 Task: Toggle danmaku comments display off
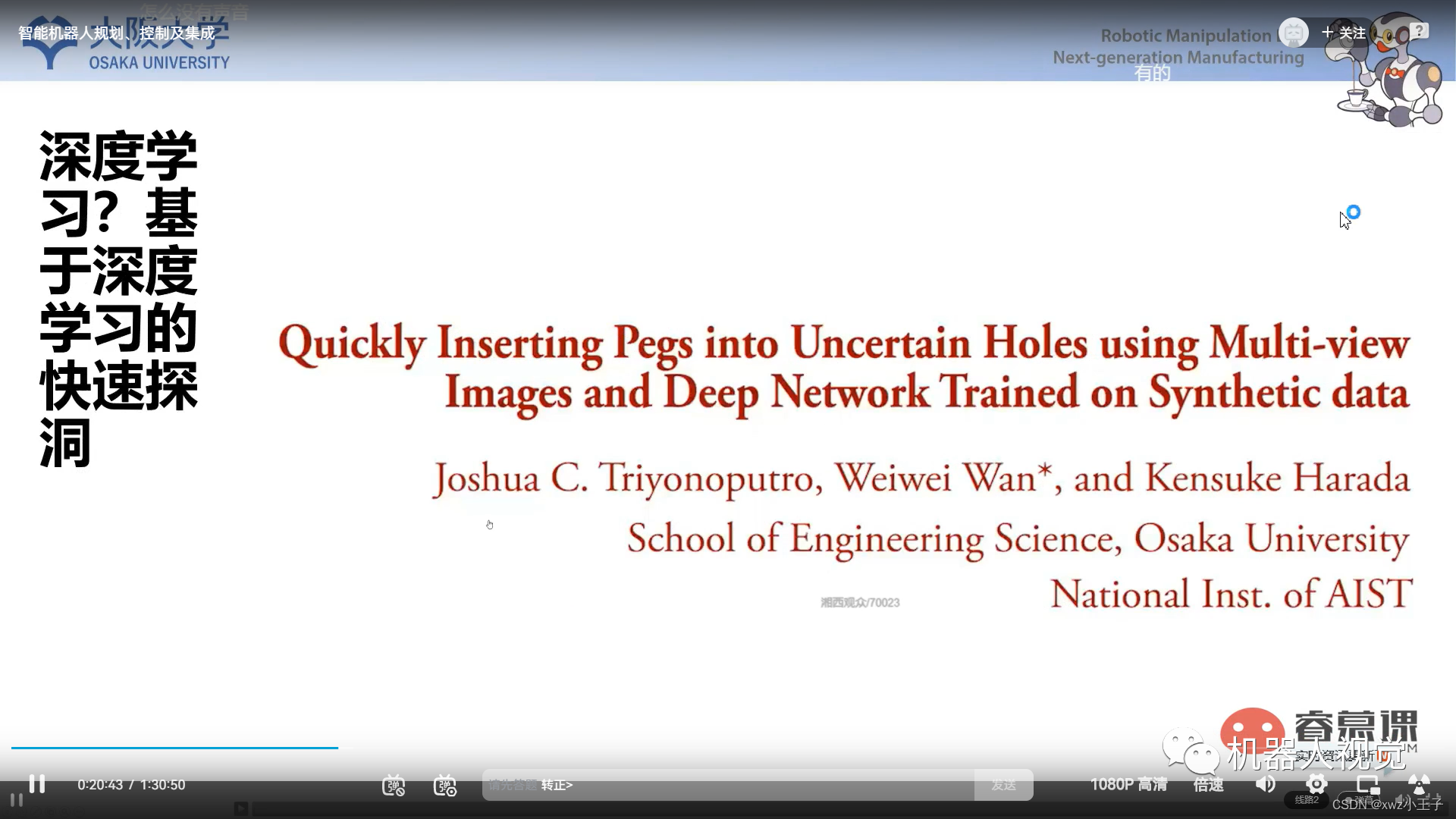click(x=394, y=785)
